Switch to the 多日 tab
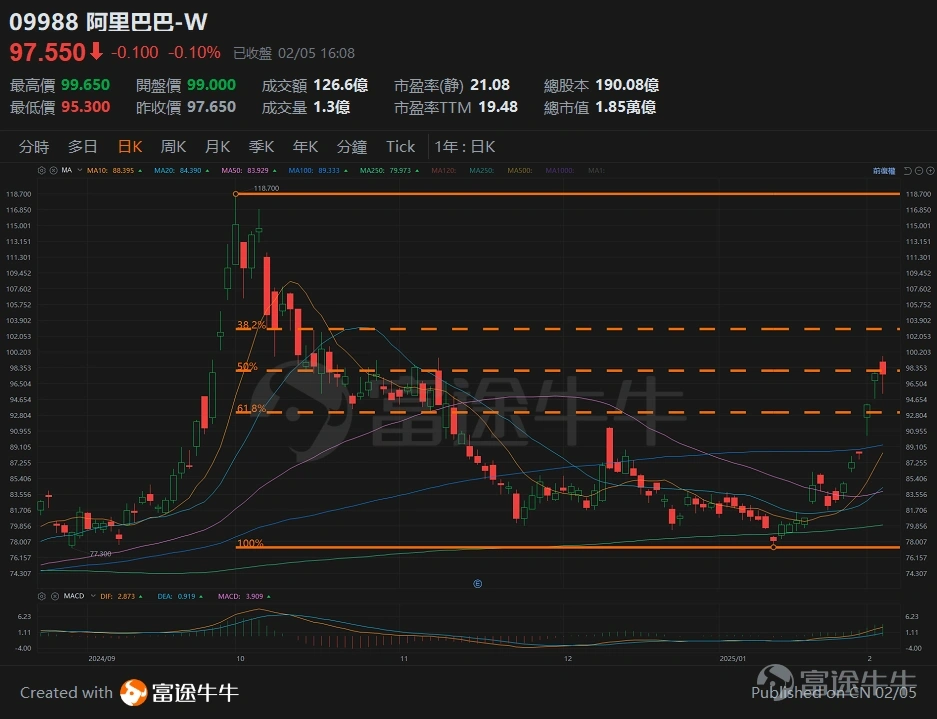The height and width of the screenshot is (719, 937). [82, 146]
